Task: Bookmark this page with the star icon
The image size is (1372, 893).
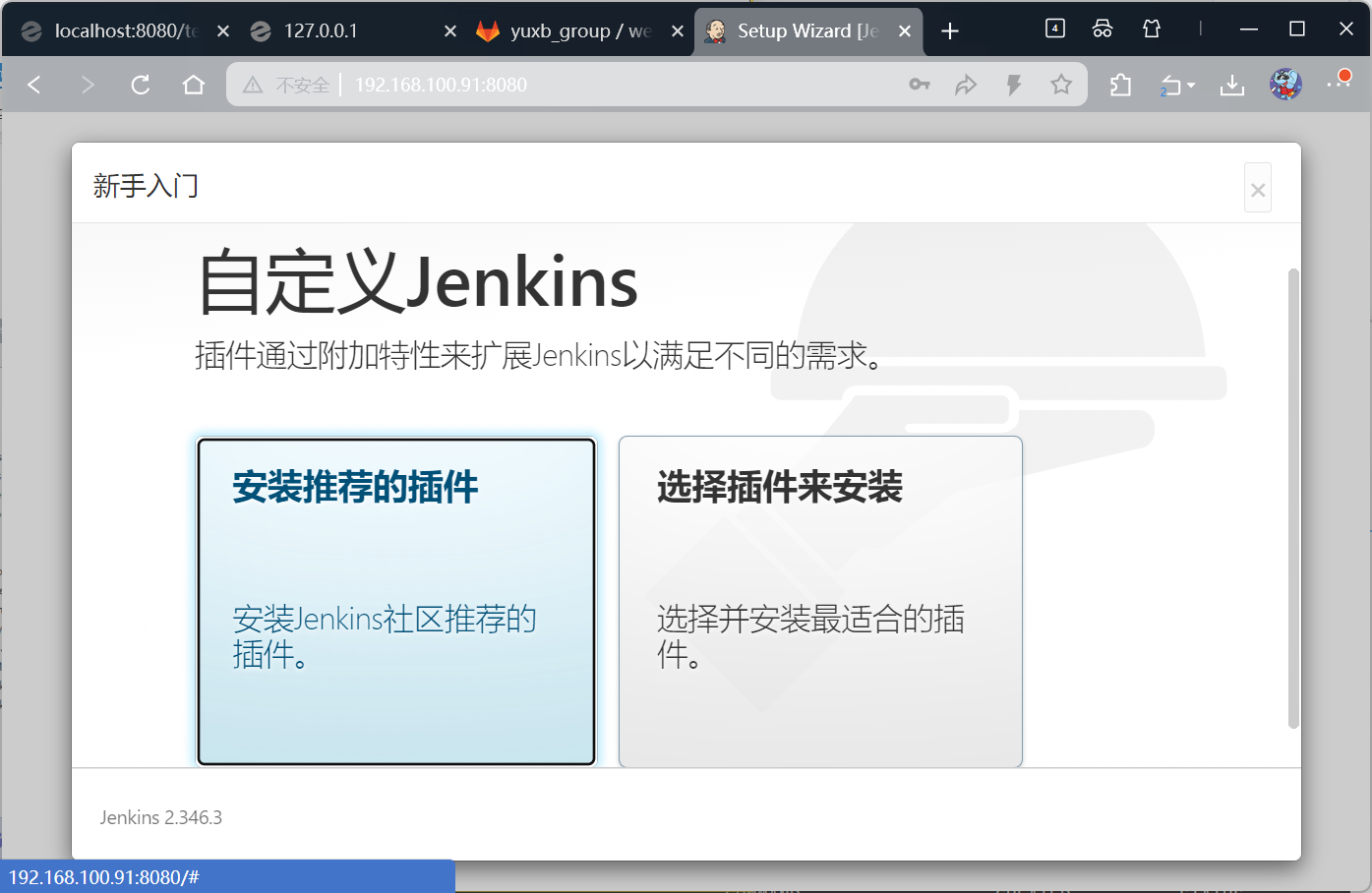Action: coord(1061,85)
